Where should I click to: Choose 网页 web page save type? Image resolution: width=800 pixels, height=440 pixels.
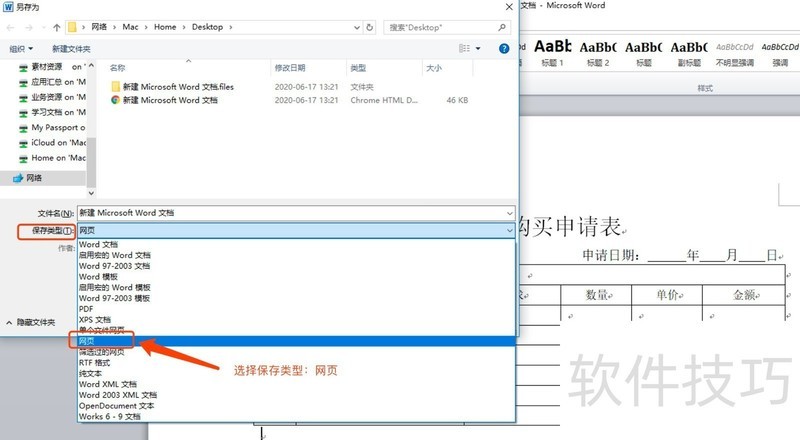click(296, 341)
